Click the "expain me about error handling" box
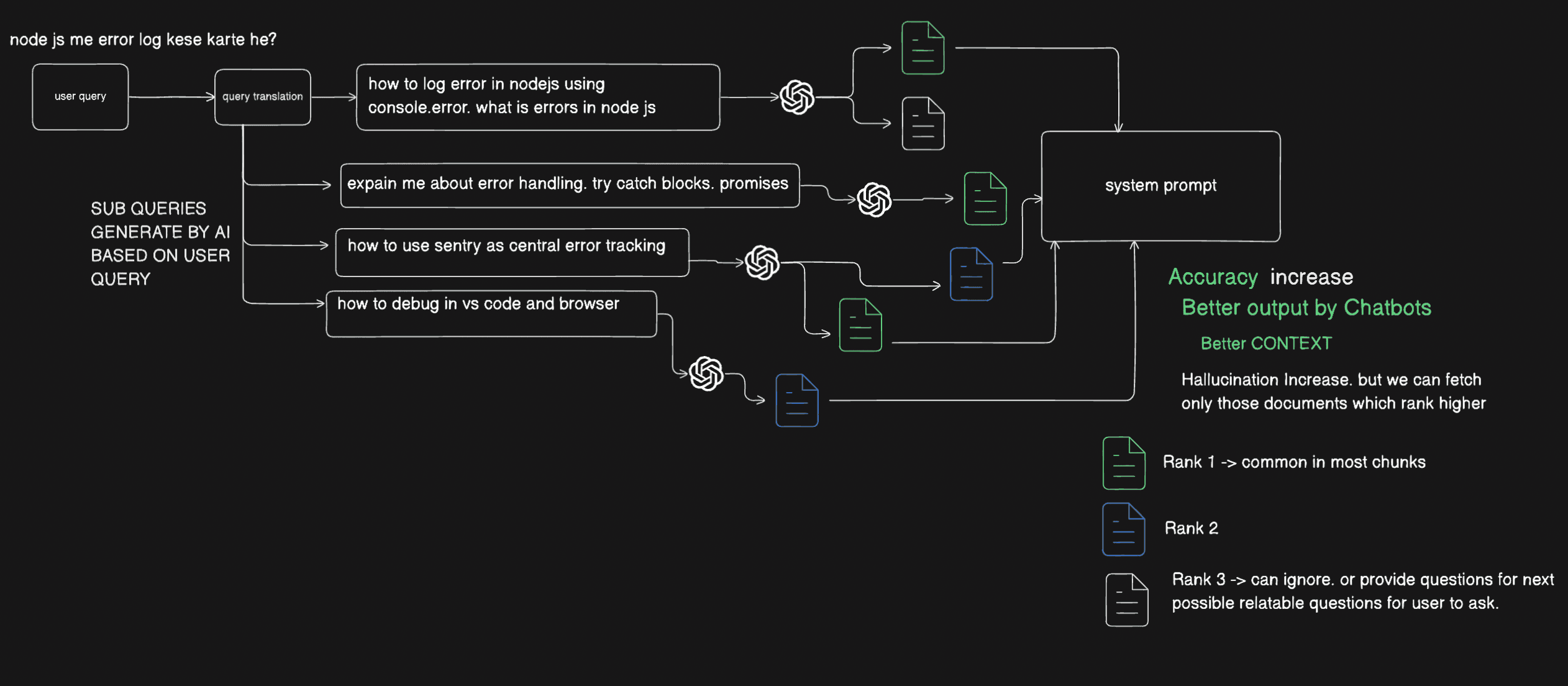Image resolution: width=1568 pixels, height=686 pixels. (569, 185)
